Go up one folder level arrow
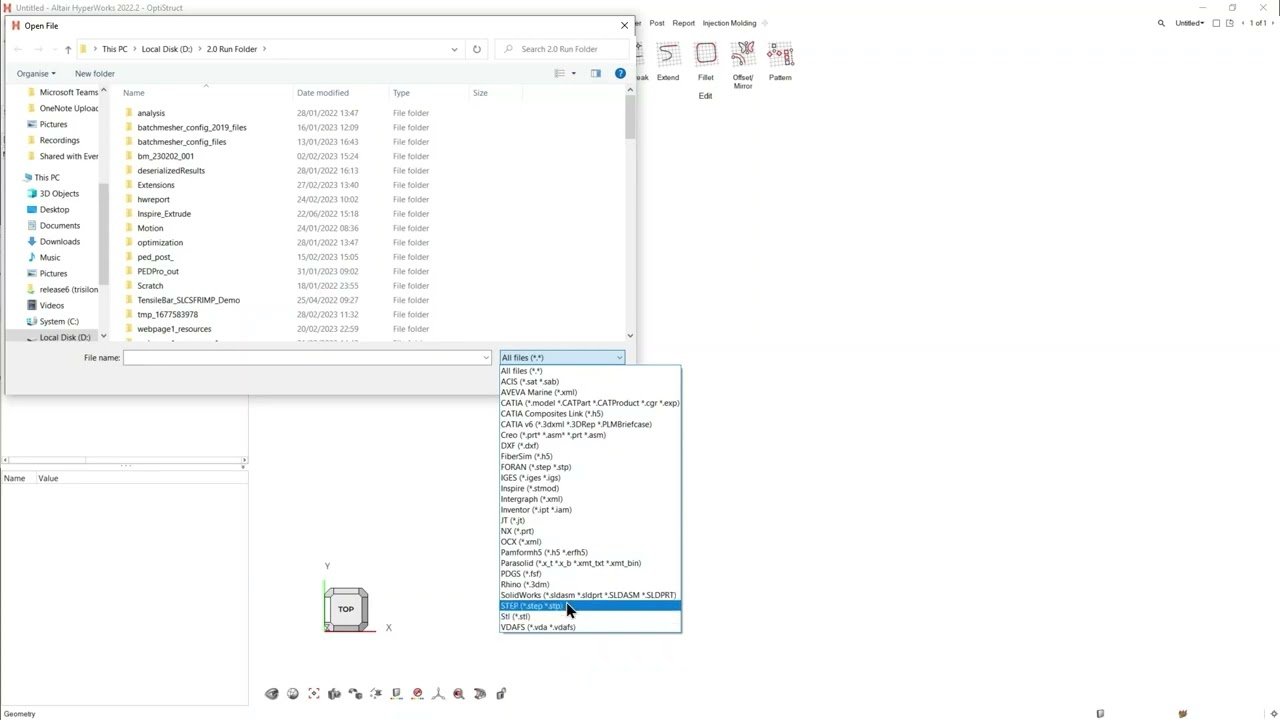Image resolution: width=1280 pixels, height=720 pixels. [x=68, y=49]
